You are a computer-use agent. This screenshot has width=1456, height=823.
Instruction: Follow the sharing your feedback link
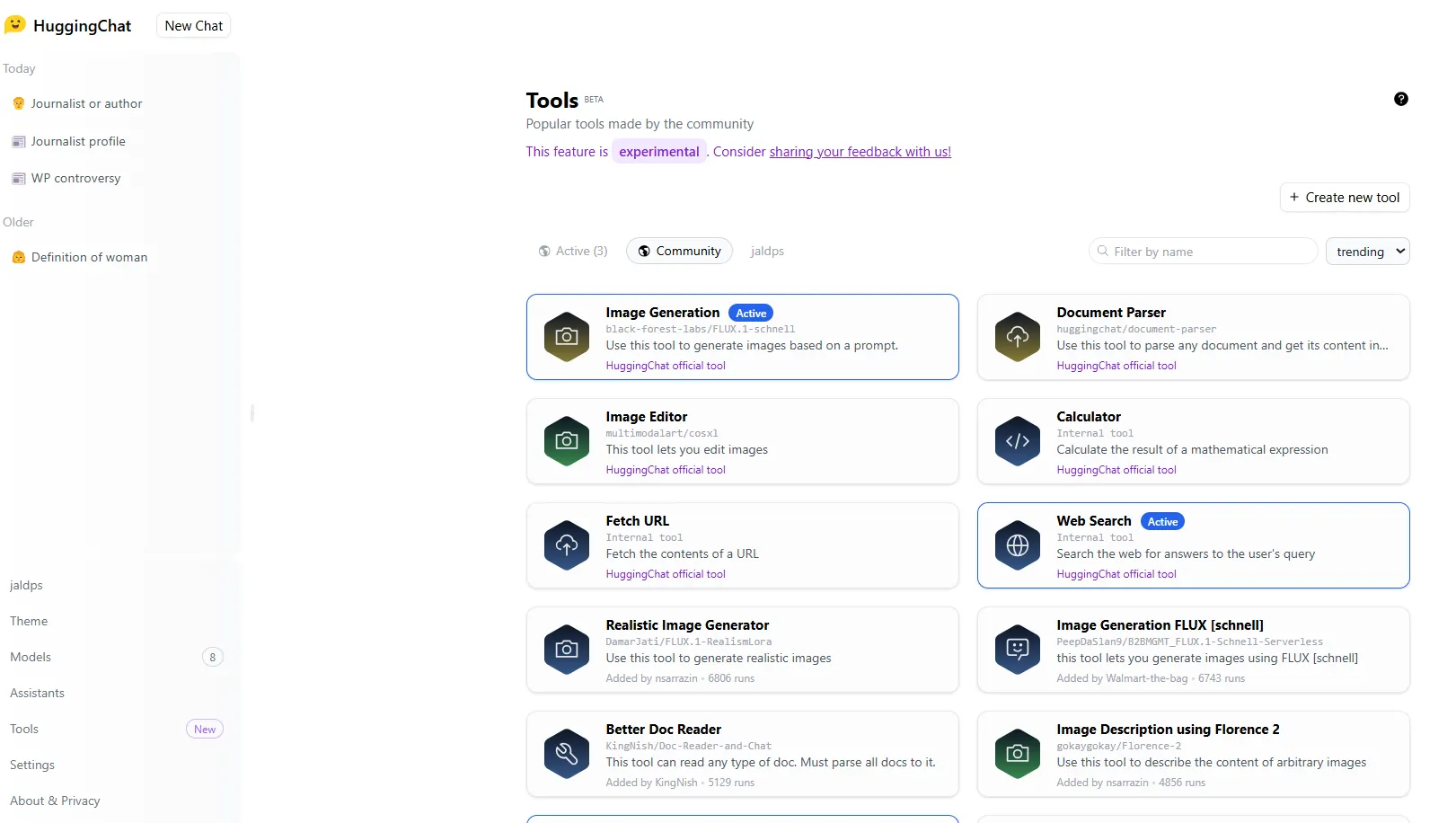coord(860,152)
